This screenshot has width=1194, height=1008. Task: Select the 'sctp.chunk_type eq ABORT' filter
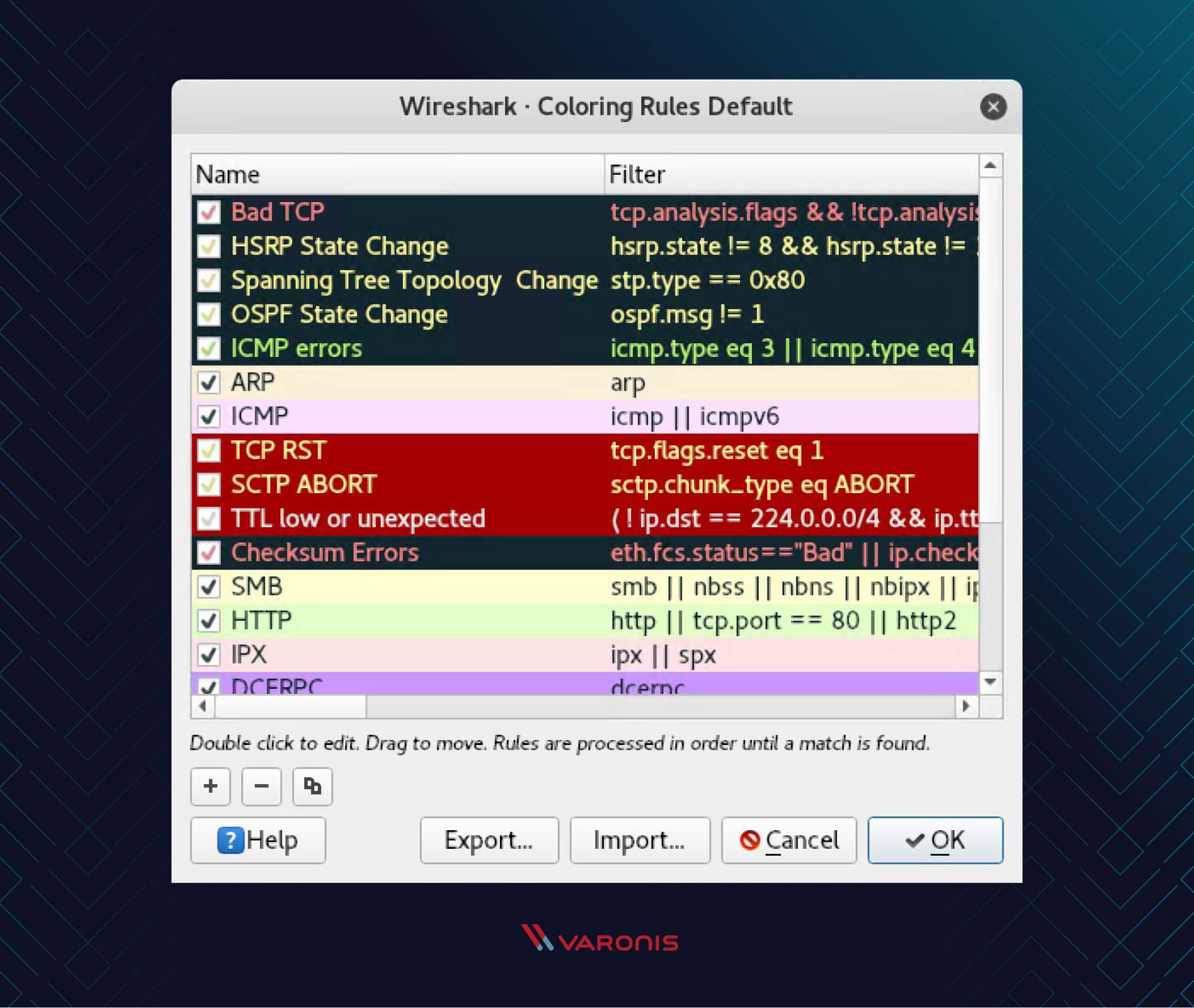tap(762, 485)
